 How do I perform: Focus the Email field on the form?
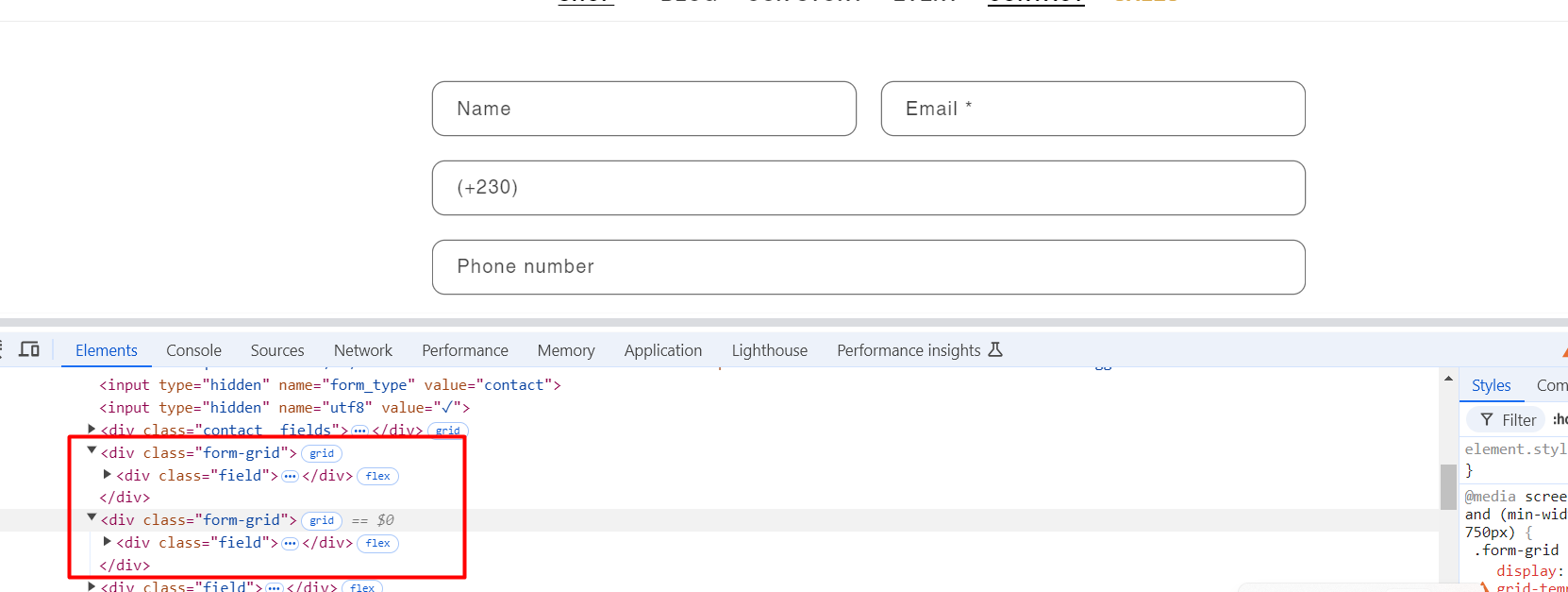(x=1093, y=109)
